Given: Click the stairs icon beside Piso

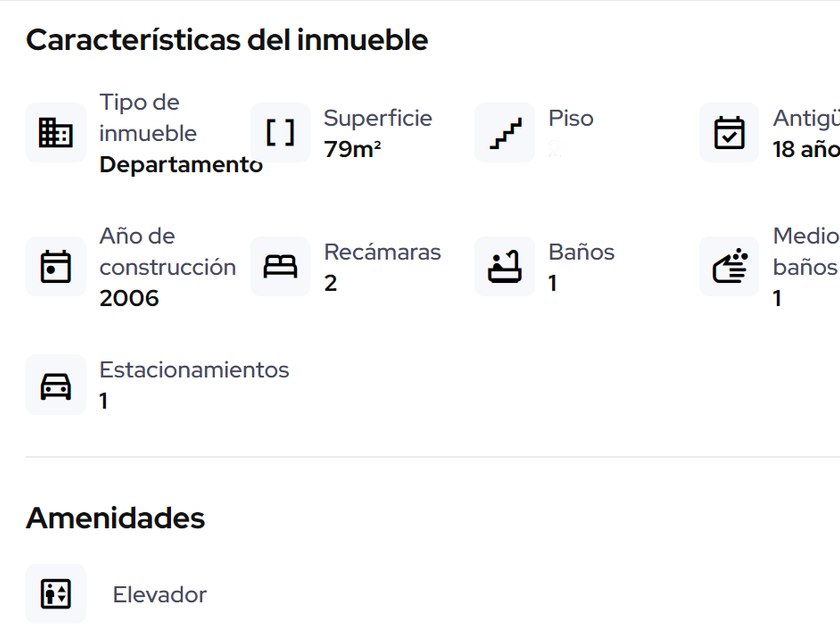Looking at the screenshot, I should (x=505, y=133).
